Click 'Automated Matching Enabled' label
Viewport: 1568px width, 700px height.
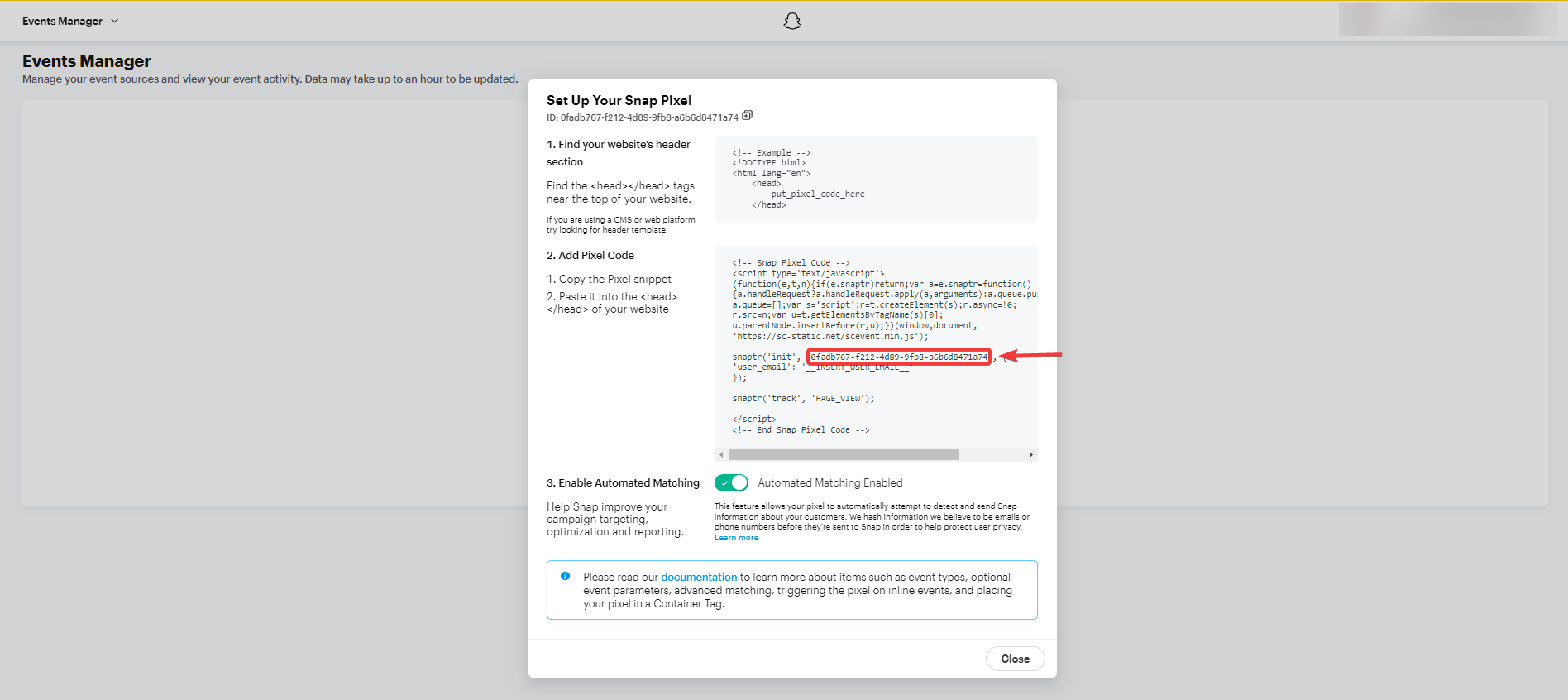(830, 482)
